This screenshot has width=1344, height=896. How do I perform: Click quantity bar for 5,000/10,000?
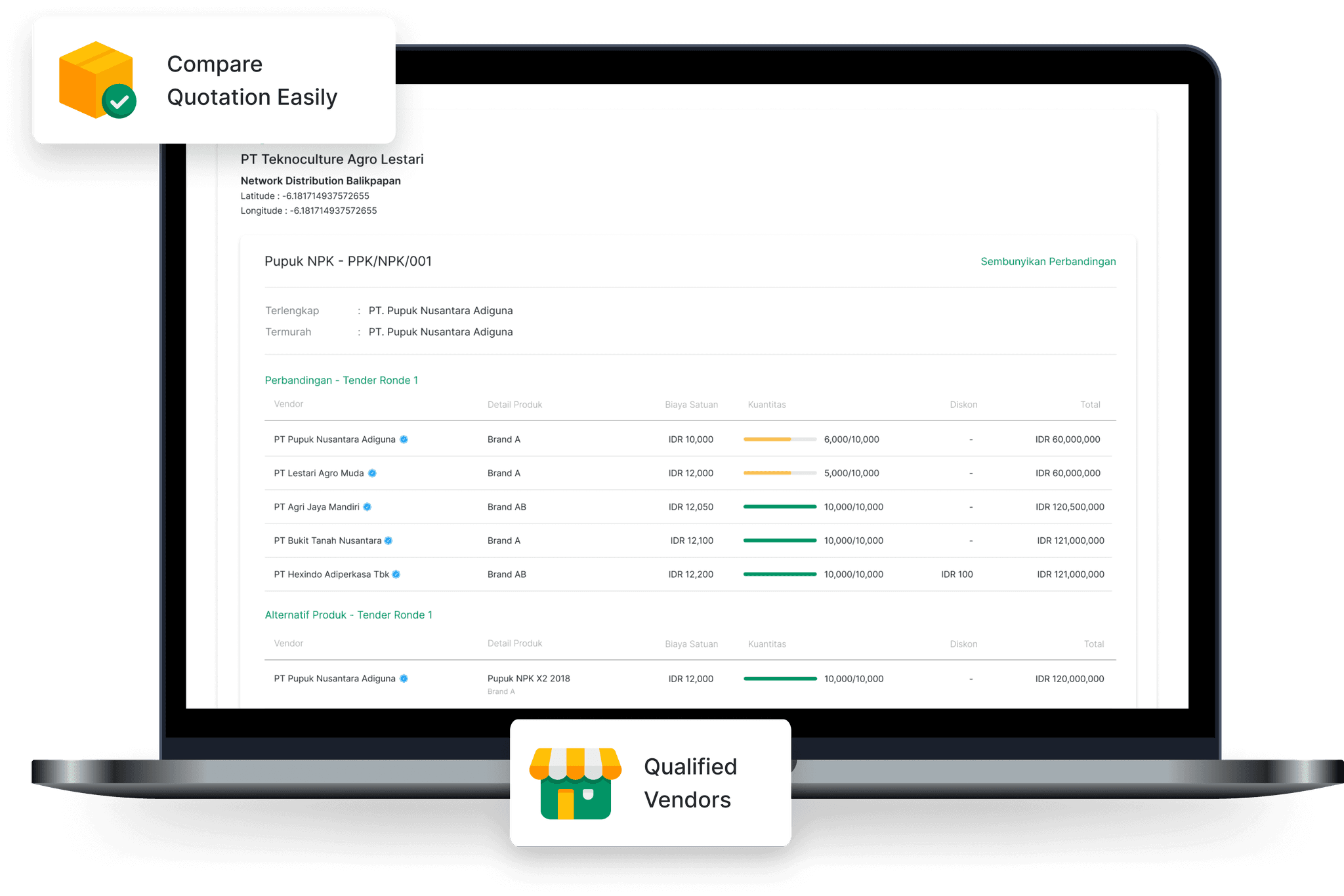tap(780, 473)
